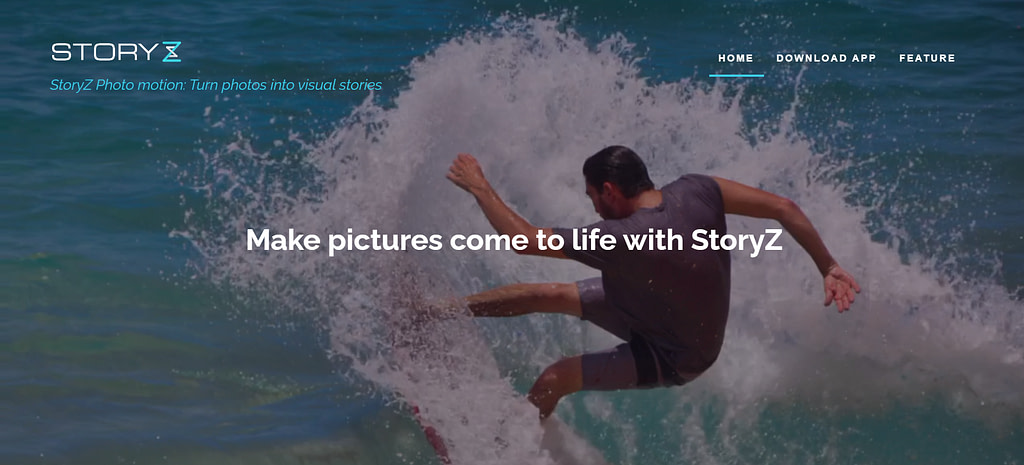Screen dimensions: 1024x465
Task: Click the StoryZ logo
Action: pyautogui.click(x=116, y=52)
